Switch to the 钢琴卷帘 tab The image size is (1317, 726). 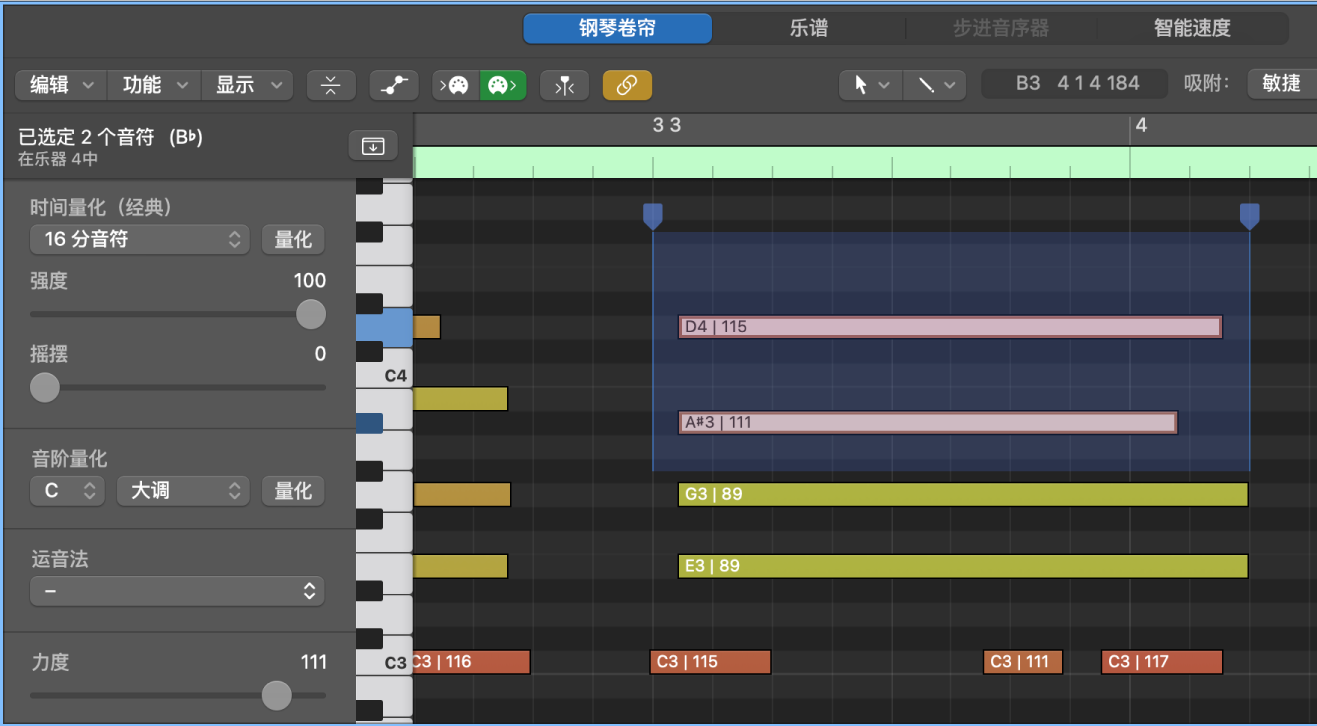(x=617, y=28)
